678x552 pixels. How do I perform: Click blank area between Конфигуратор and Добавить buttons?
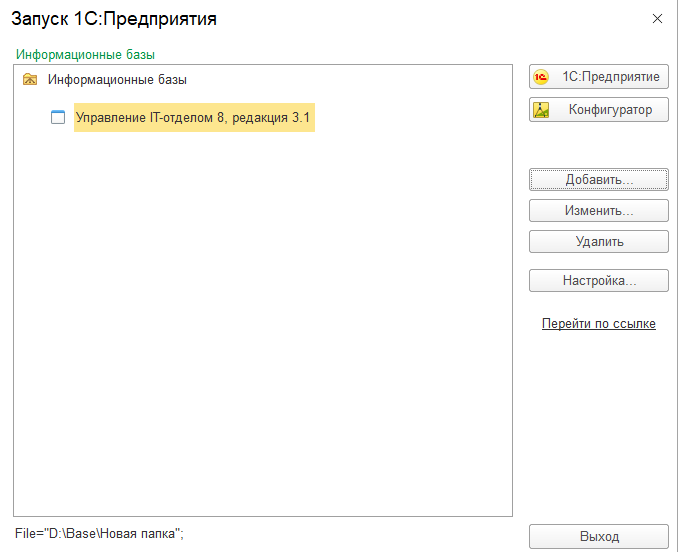[598, 146]
